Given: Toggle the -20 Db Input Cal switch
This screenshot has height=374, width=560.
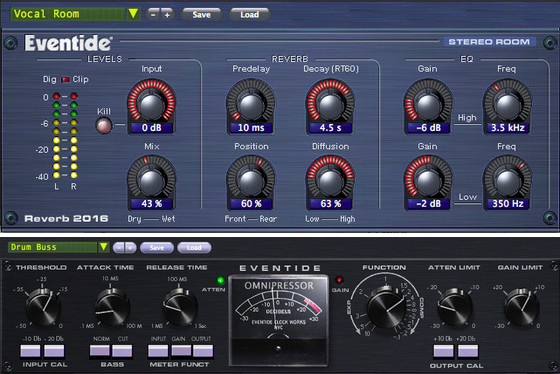Looking at the screenshot, I should [54, 351].
